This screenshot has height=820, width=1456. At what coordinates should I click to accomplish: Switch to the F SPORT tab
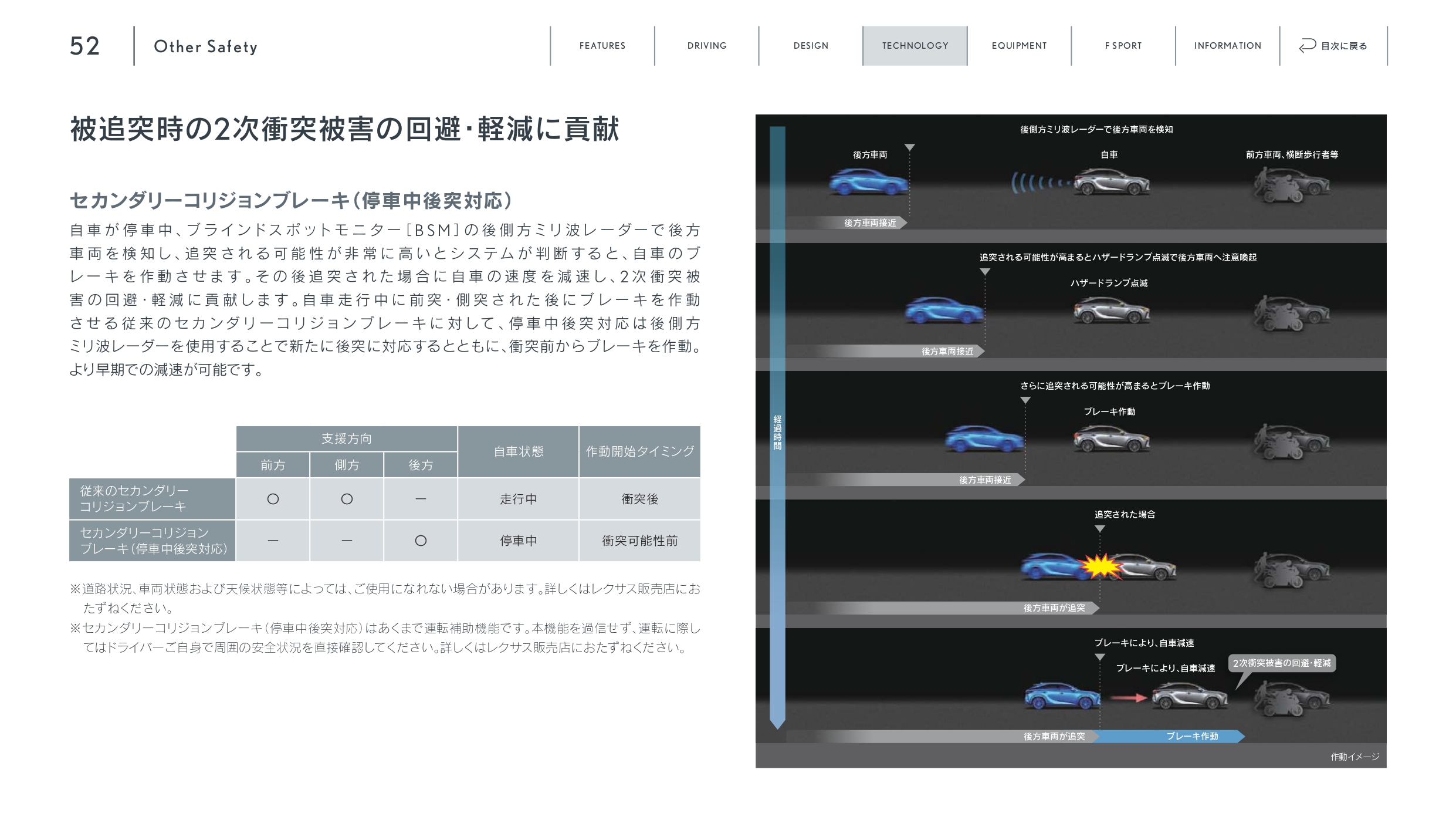pos(1123,46)
